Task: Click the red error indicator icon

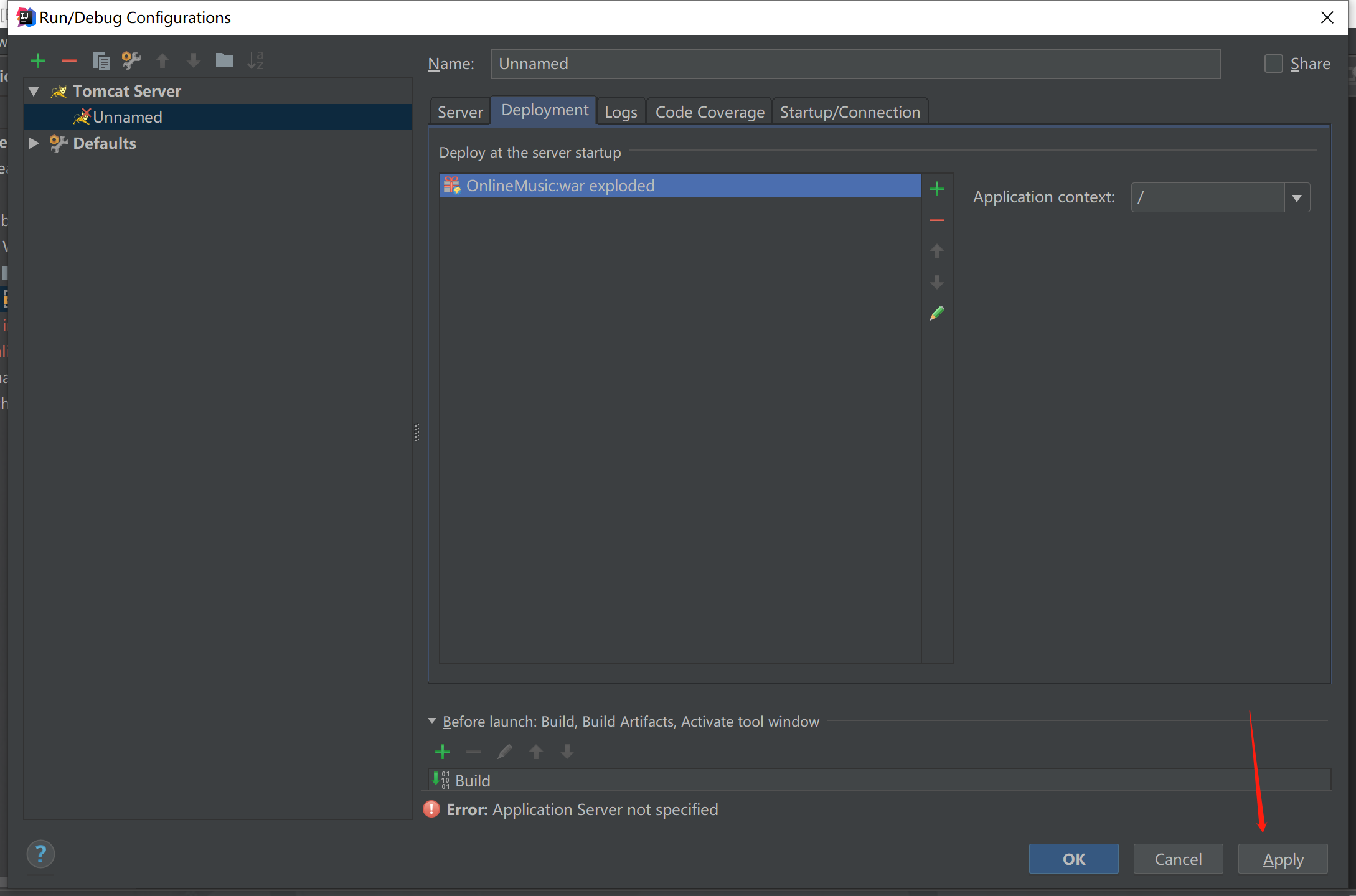Action: click(x=431, y=809)
